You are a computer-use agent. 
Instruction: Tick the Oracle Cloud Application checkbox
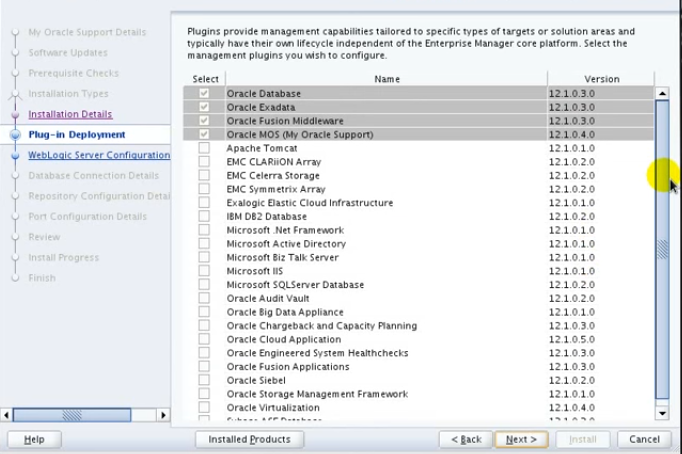pos(204,339)
